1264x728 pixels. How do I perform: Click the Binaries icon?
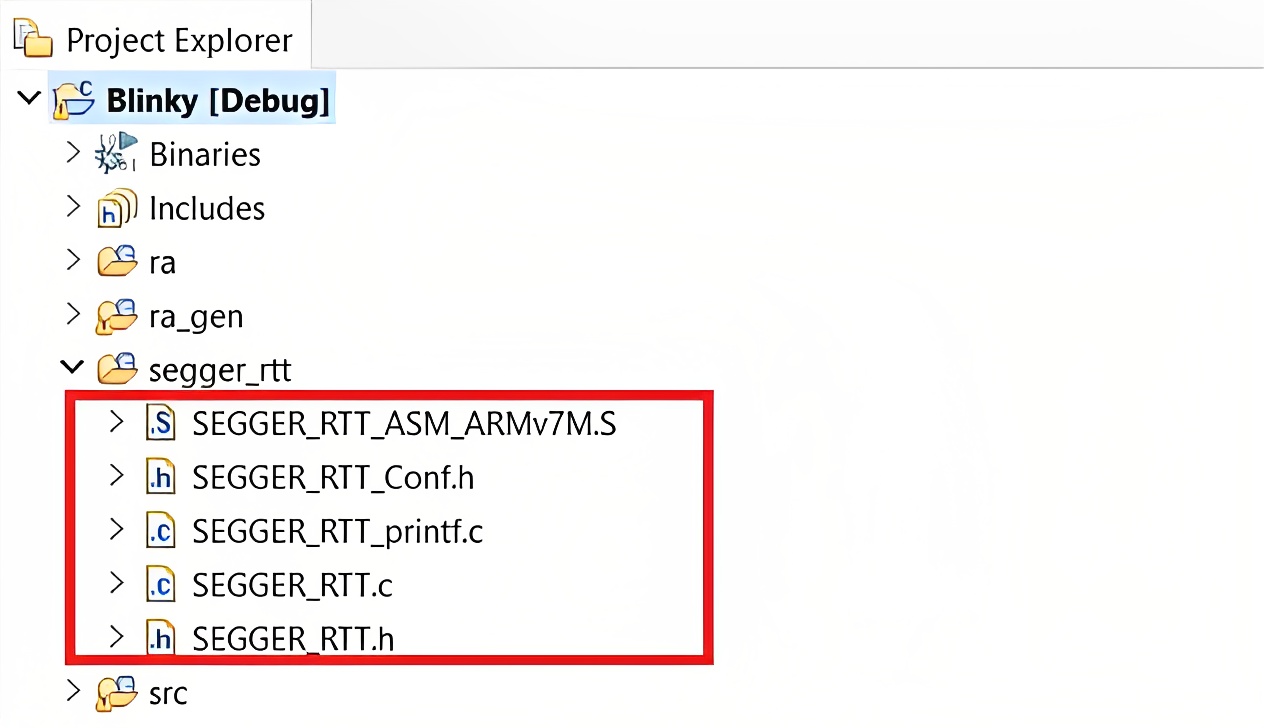point(115,154)
